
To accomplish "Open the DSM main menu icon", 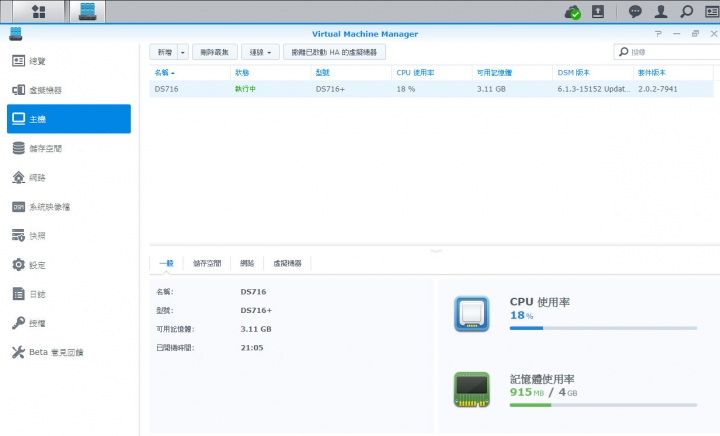I will (39, 11).
